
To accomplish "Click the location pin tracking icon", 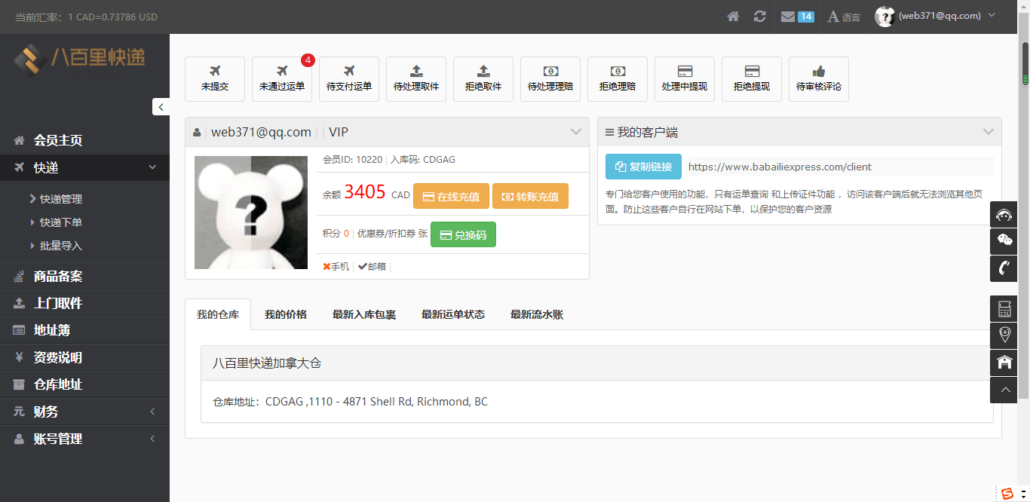I will [1005, 335].
